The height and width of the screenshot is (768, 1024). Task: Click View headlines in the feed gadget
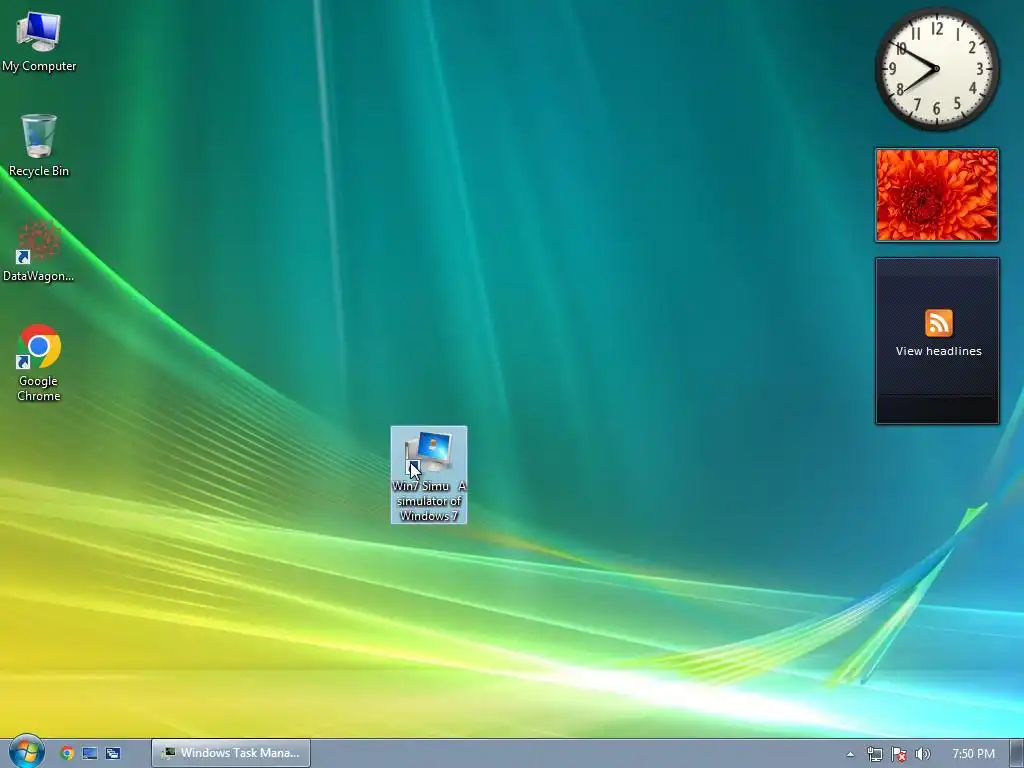[x=938, y=351]
